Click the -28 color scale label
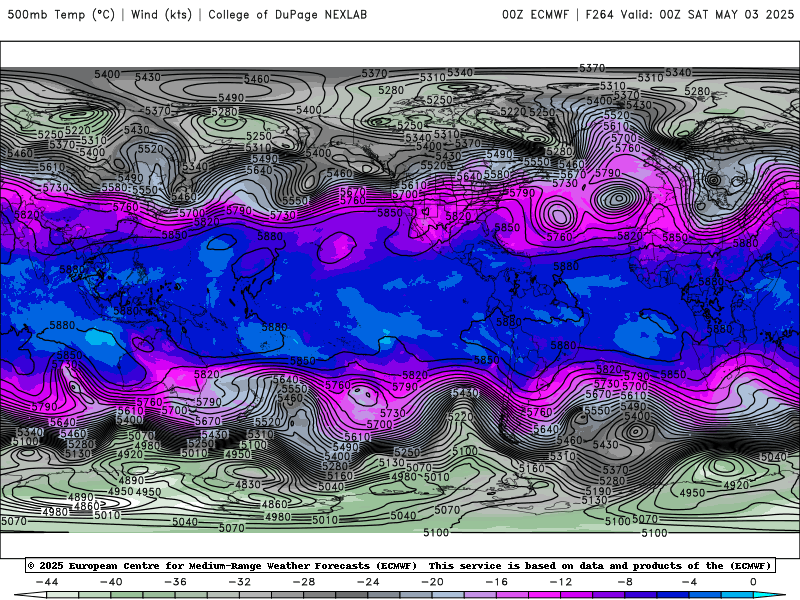This screenshot has width=800, height=600. coord(304,582)
